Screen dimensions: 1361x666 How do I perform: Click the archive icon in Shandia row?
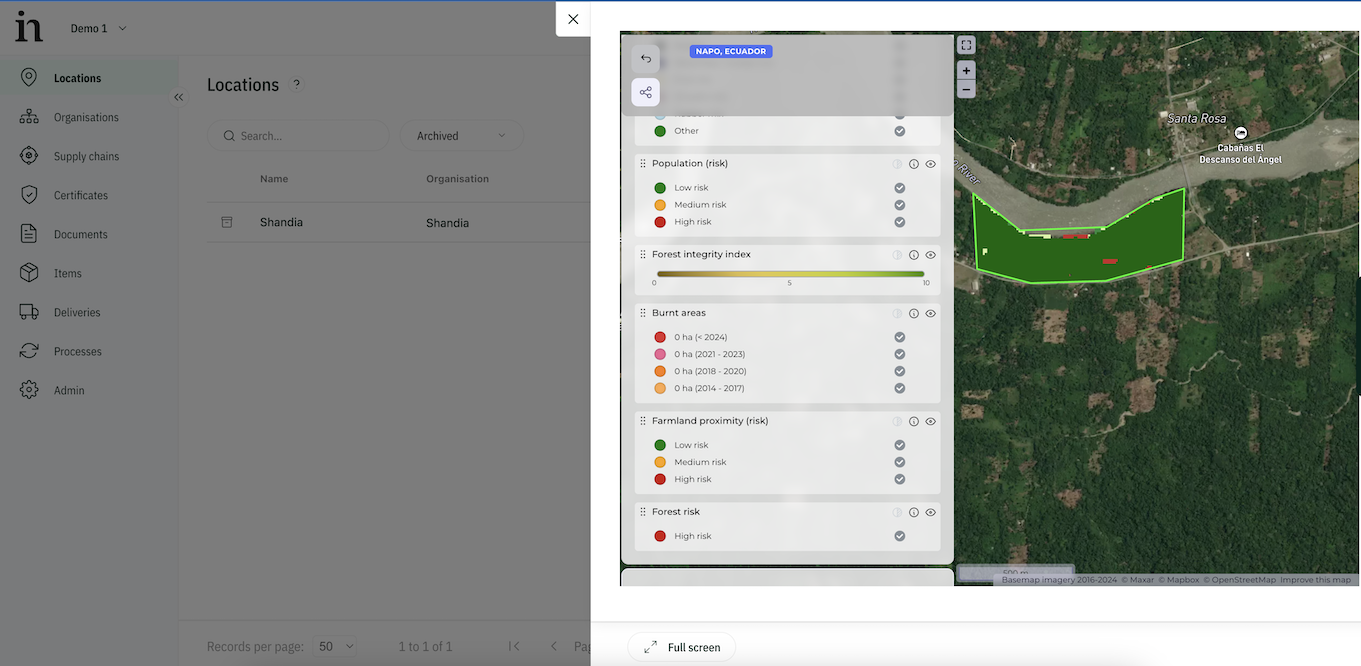[x=227, y=222]
